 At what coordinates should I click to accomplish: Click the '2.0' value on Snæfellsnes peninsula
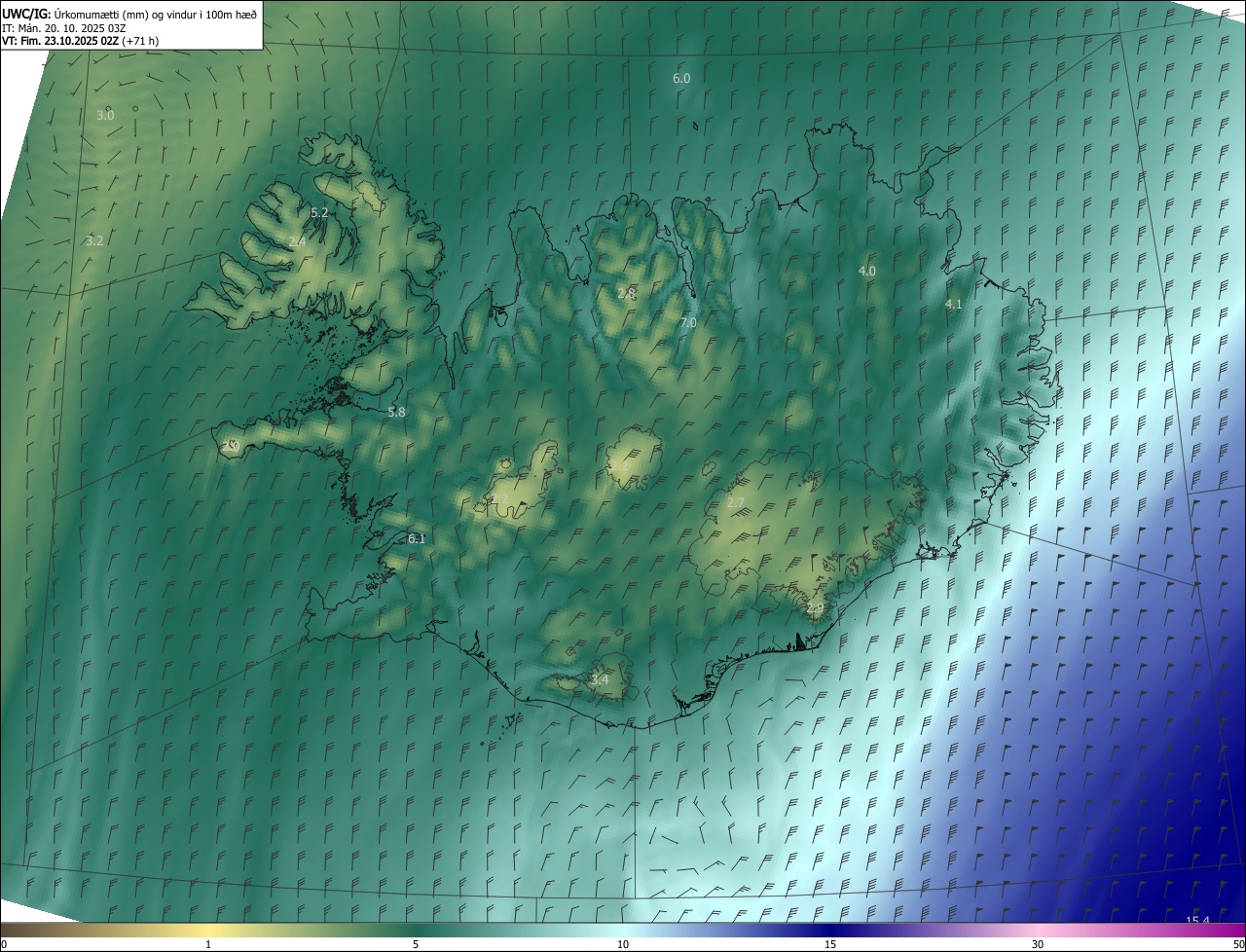coord(231,445)
